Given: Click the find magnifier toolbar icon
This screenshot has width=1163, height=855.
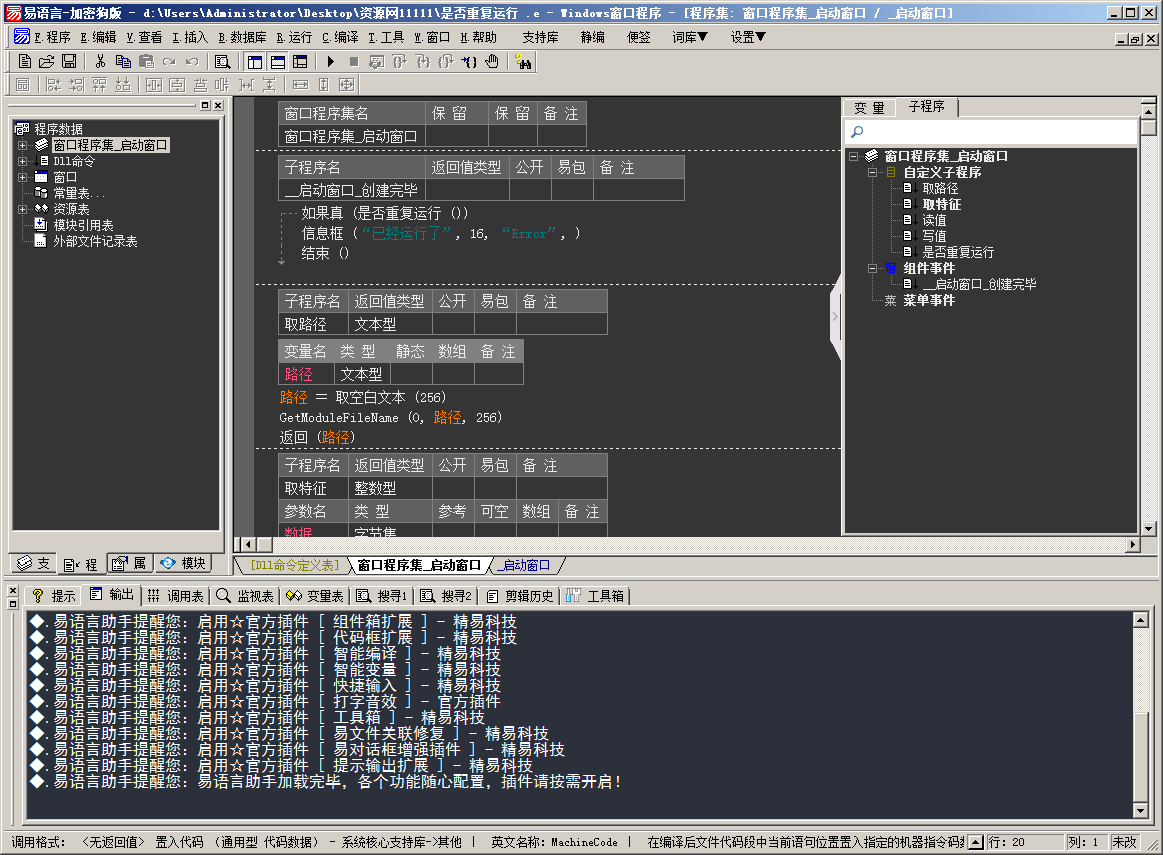Looking at the screenshot, I should tap(222, 62).
